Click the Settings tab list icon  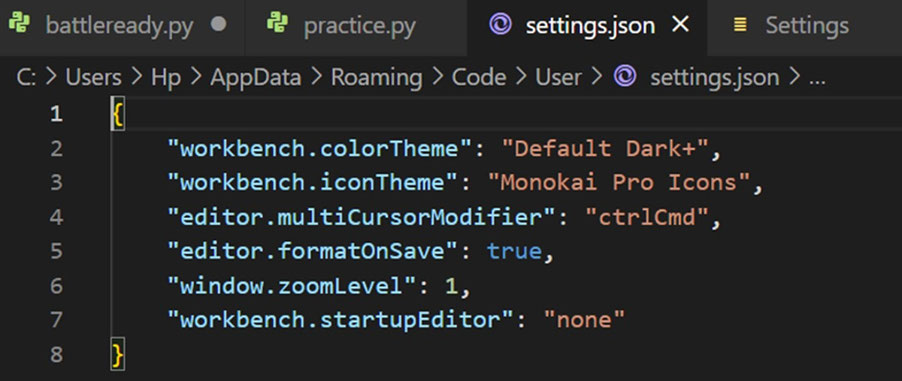pos(740,25)
